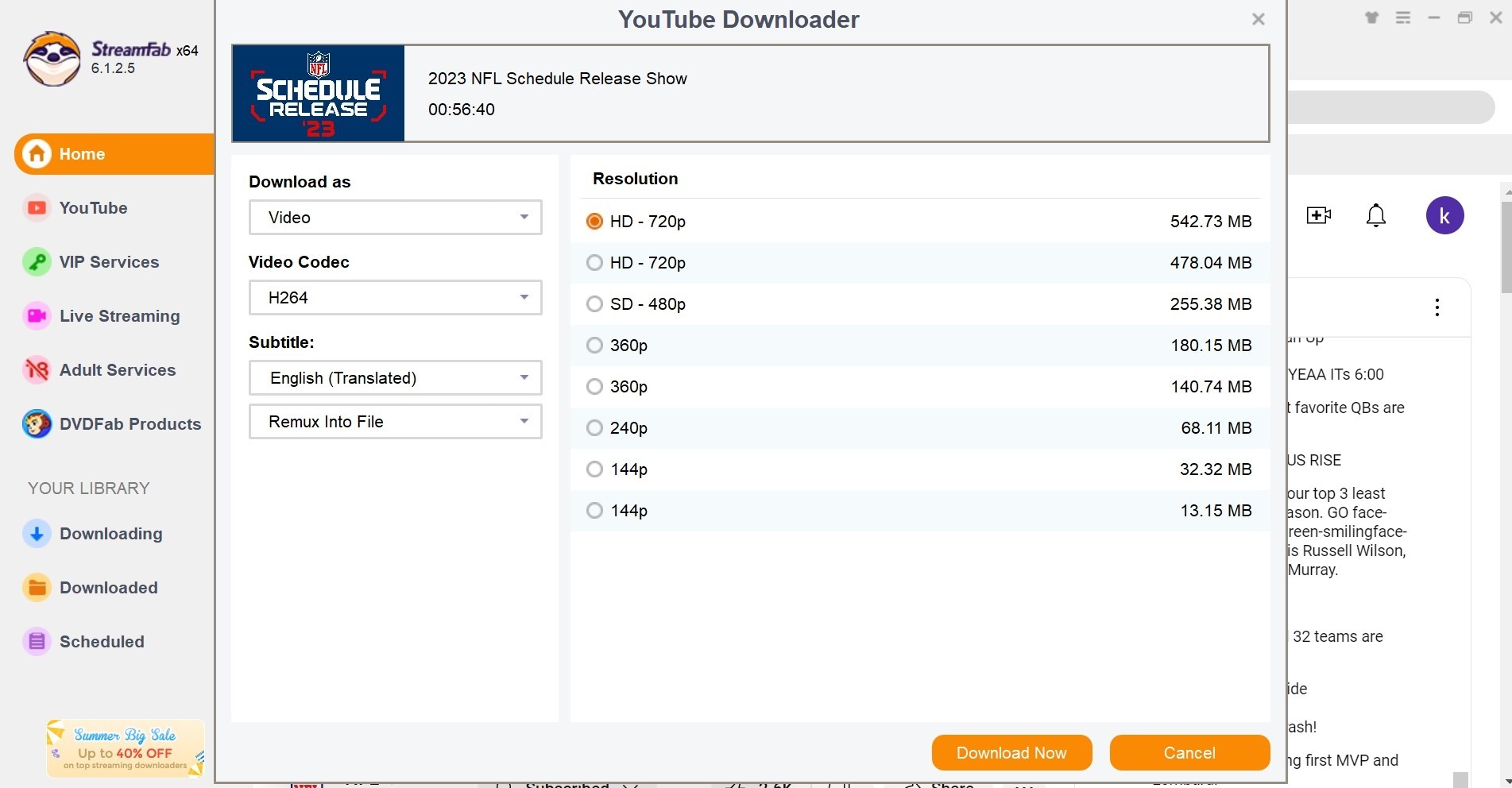Screen dimensions: 1512x788
Task: Click the YouTube create video icon
Action: 1319,215
